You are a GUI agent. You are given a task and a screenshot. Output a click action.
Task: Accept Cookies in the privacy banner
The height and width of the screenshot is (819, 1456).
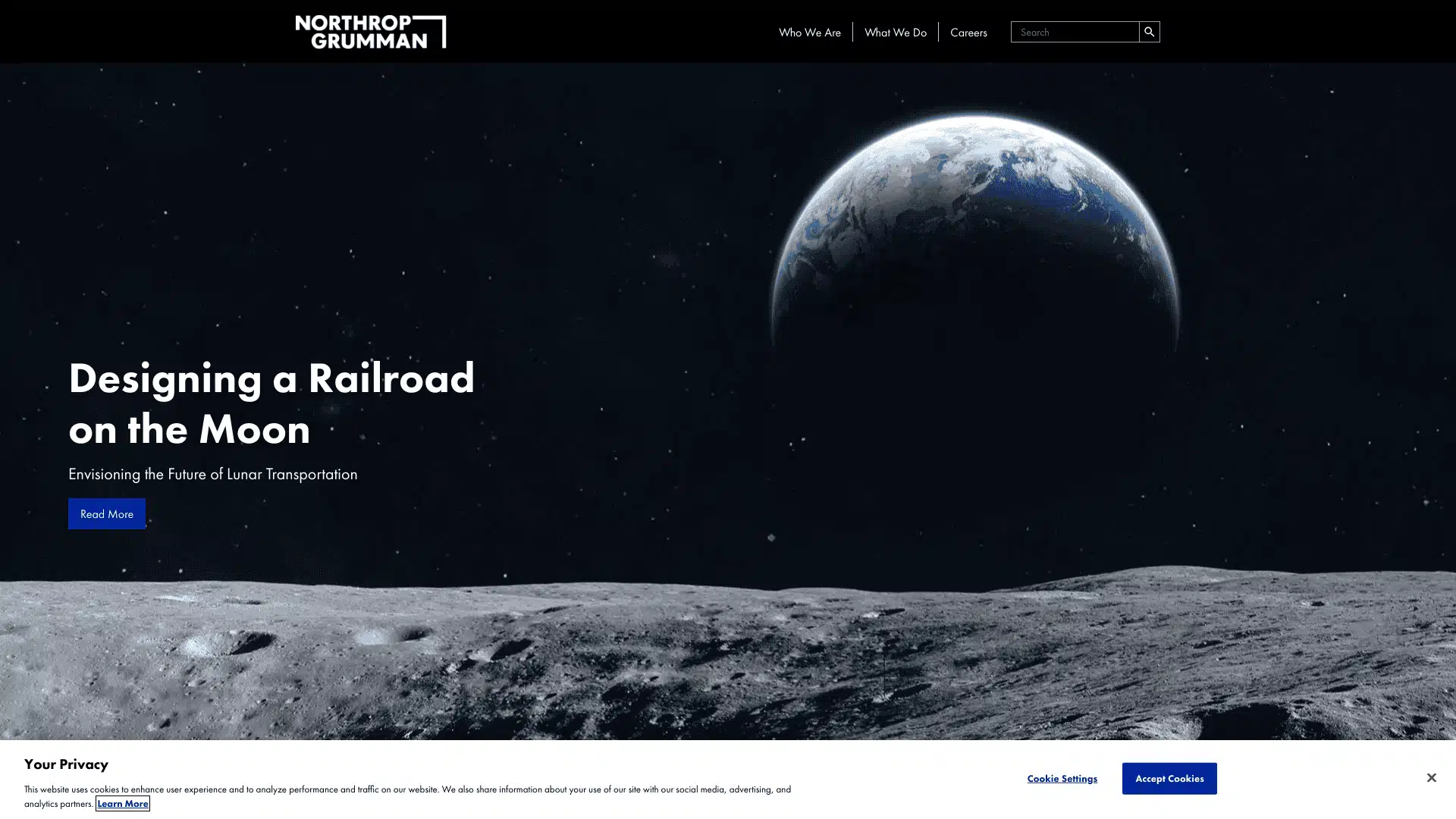tap(1169, 778)
